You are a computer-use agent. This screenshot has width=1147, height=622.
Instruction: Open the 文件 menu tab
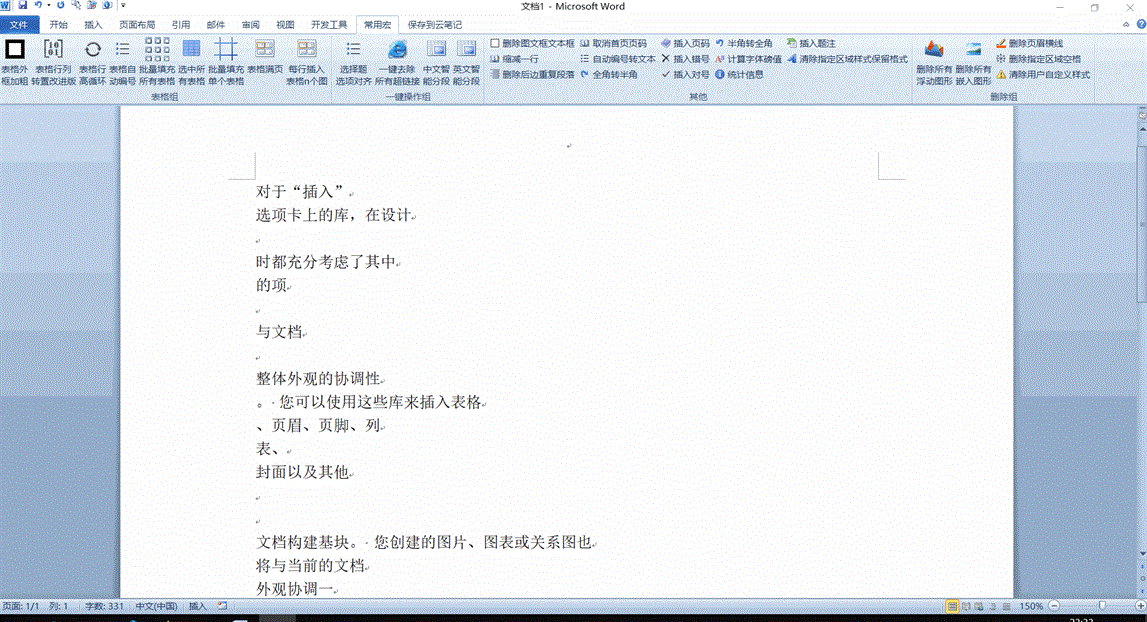19,24
